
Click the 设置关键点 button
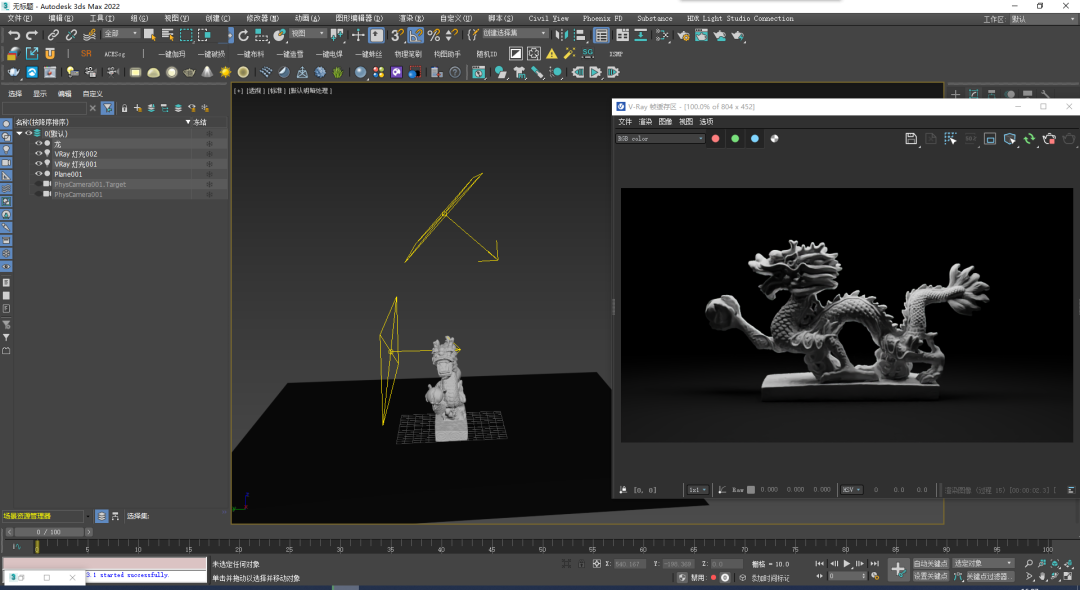[930, 576]
